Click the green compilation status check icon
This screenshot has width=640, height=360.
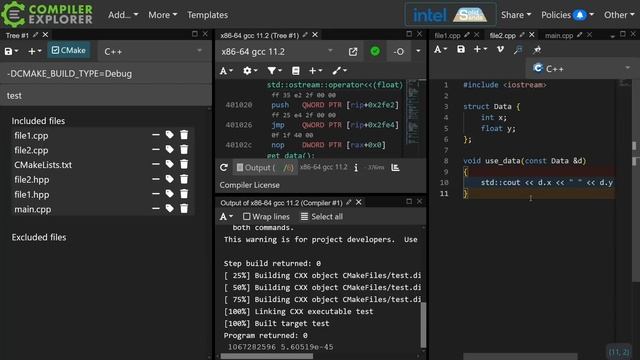click(x=375, y=51)
